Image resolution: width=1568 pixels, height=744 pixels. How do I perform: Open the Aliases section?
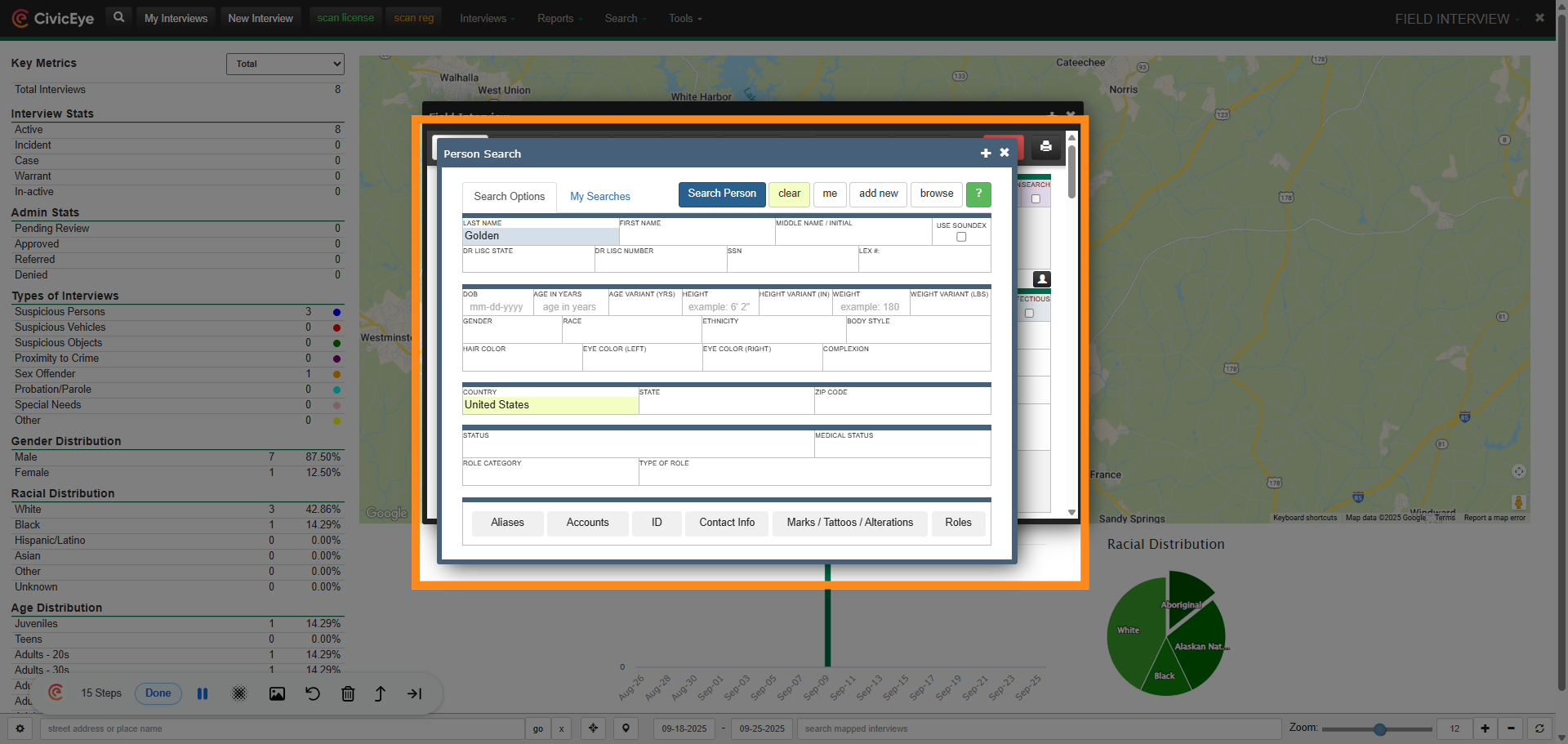coord(508,523)
